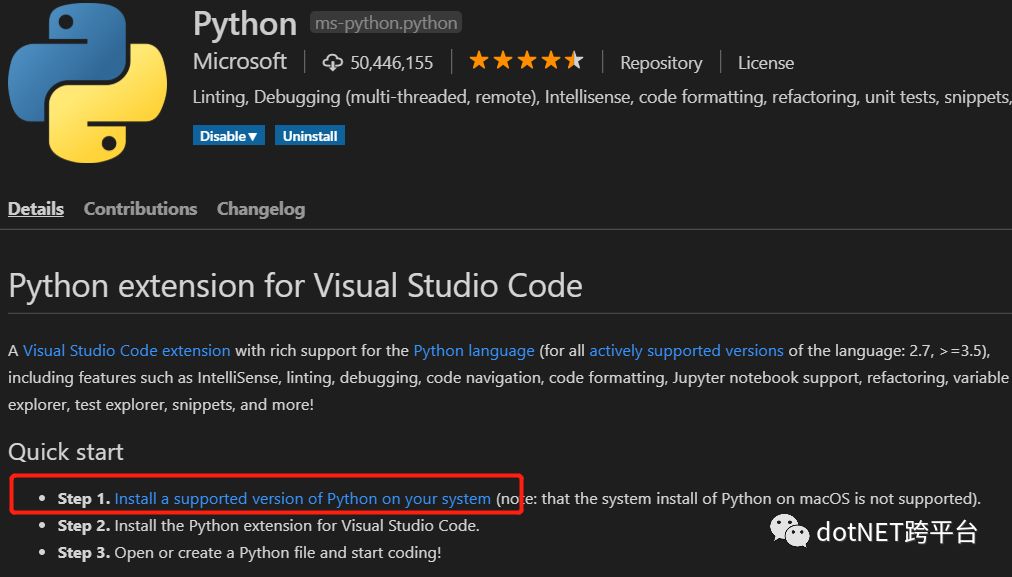The width and height of the screenshot is (1012, 577).
Task: Open the actively supported versions link
Action: [686, 350]
